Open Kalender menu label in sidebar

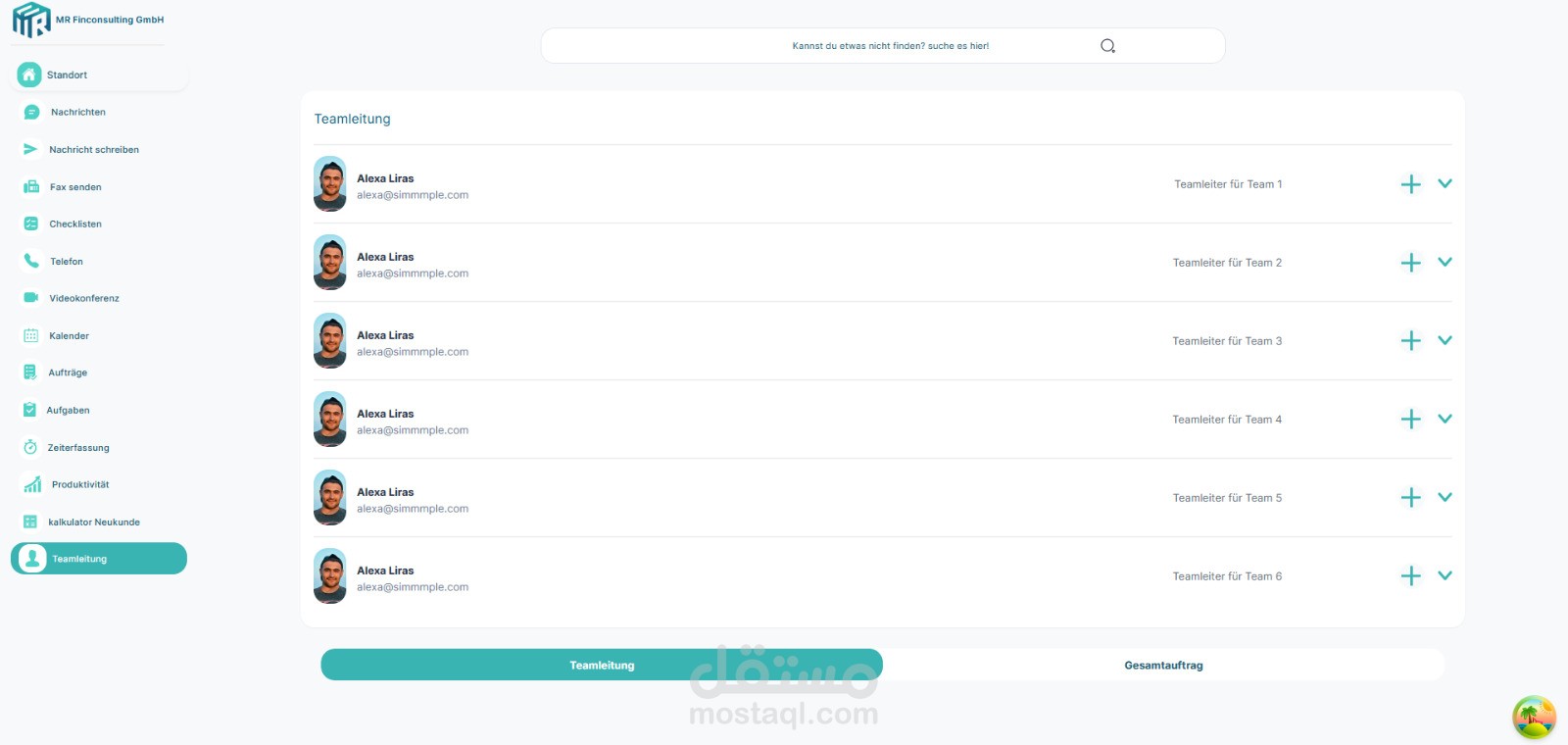click(69, 335)
